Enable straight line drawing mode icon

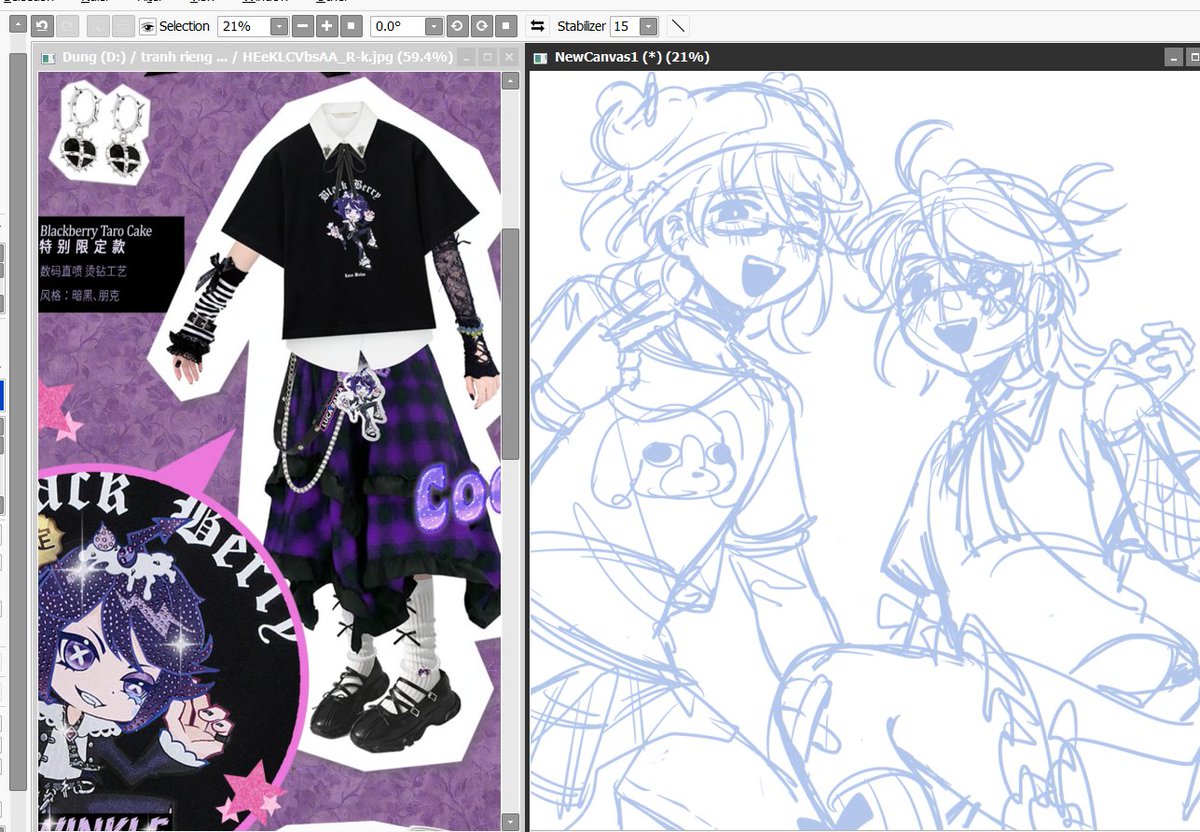coord(678,26)
